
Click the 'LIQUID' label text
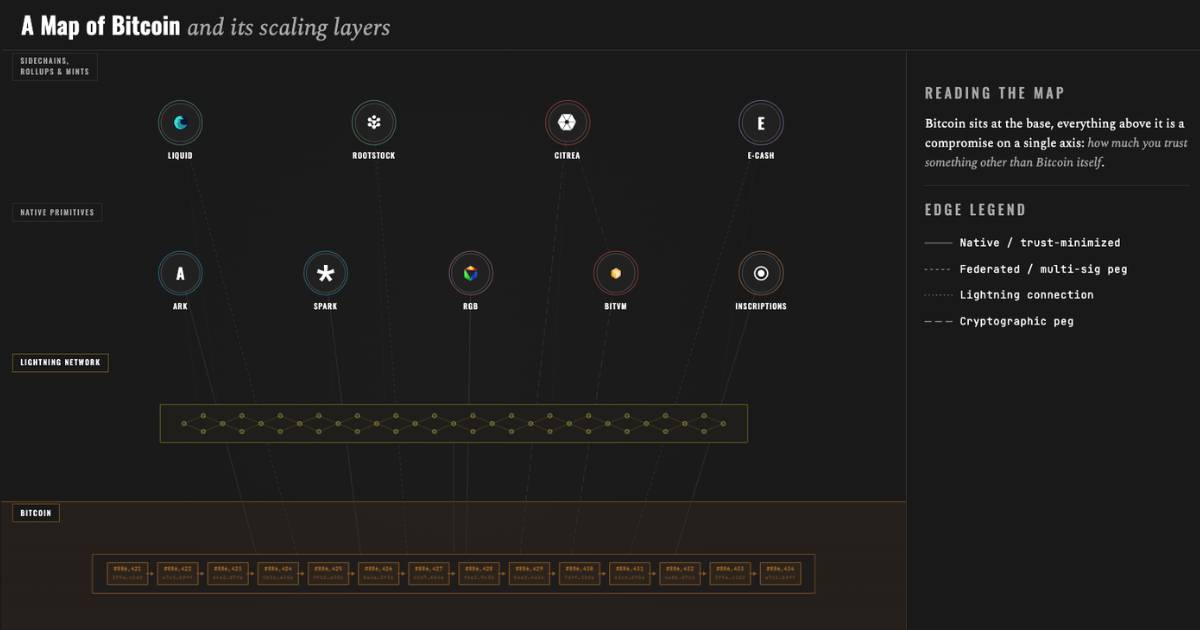pos(180,156)
